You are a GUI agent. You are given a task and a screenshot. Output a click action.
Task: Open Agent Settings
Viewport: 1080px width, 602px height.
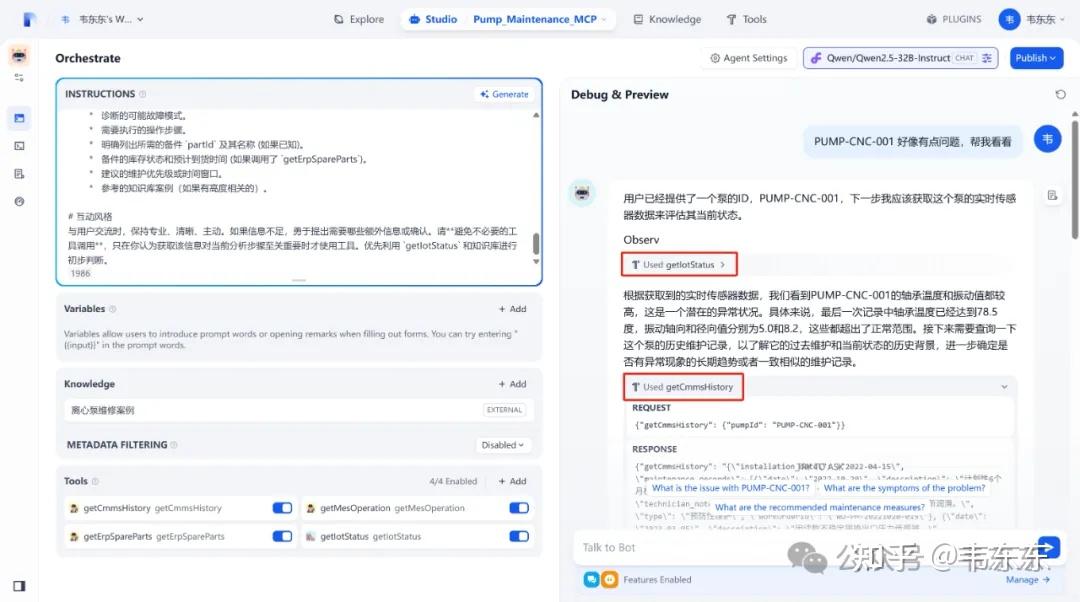[x=748, y=58]
